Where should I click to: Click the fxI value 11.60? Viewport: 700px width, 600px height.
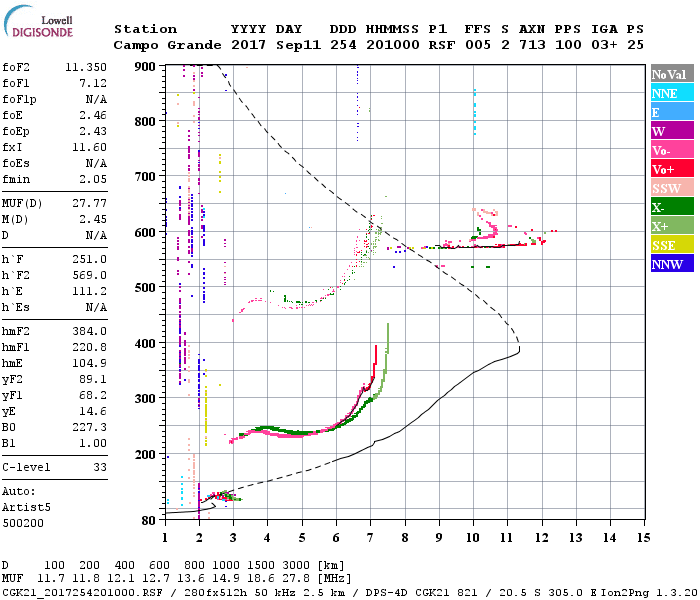pyautogui.click(x=89, y=147)
